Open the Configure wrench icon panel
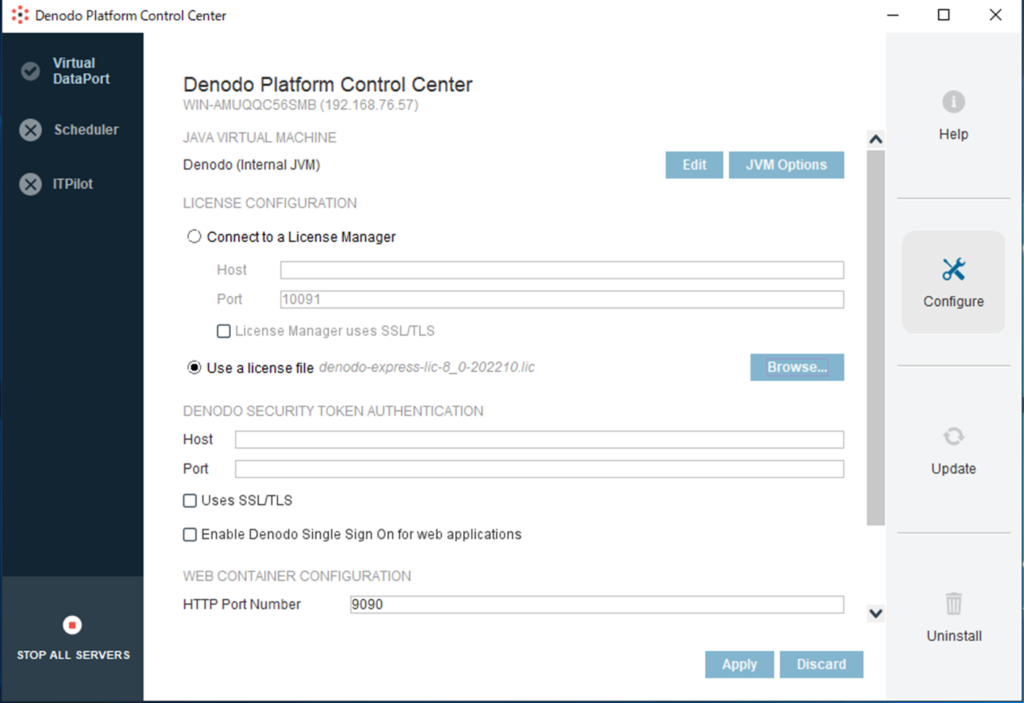Image resolution: width=1024 pixels, height=703 pixels. tap(953, 269)
